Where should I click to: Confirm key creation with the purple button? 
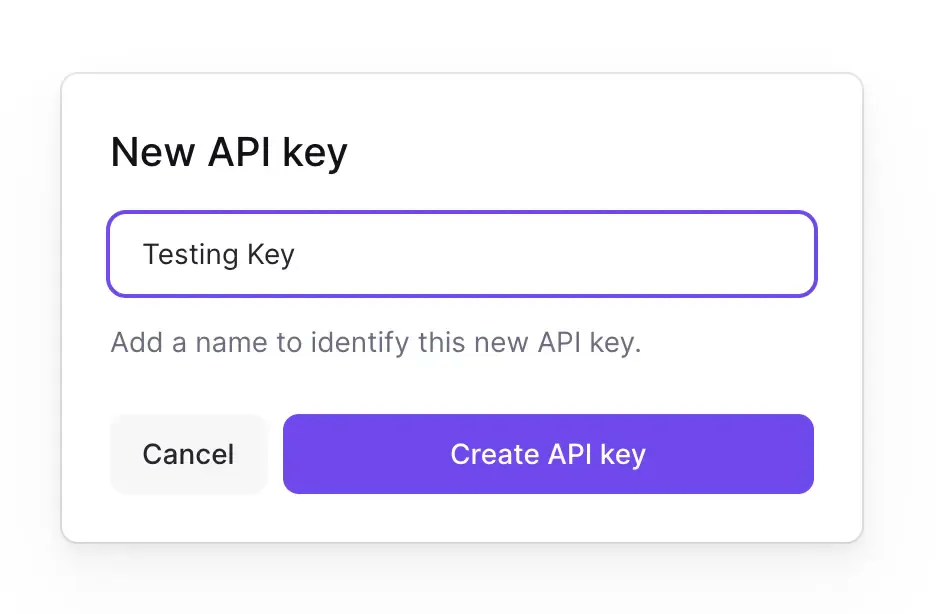click(x=600, y=454)
